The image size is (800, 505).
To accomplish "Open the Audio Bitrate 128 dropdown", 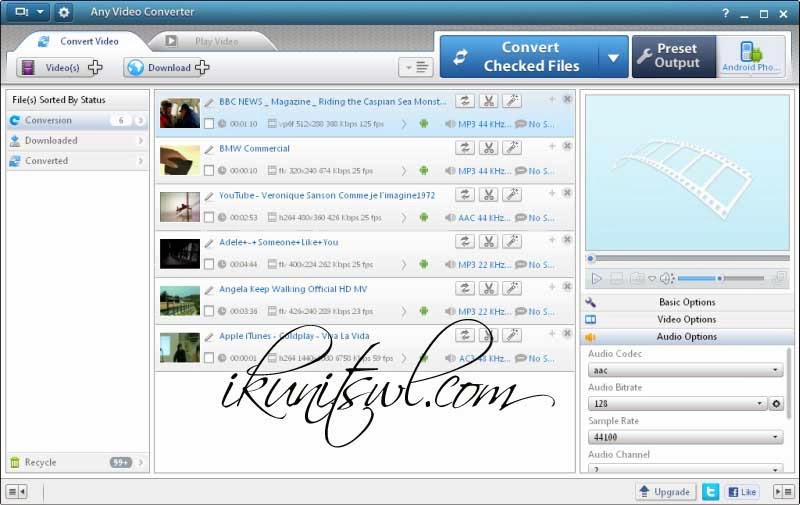I will pos(678,403).
